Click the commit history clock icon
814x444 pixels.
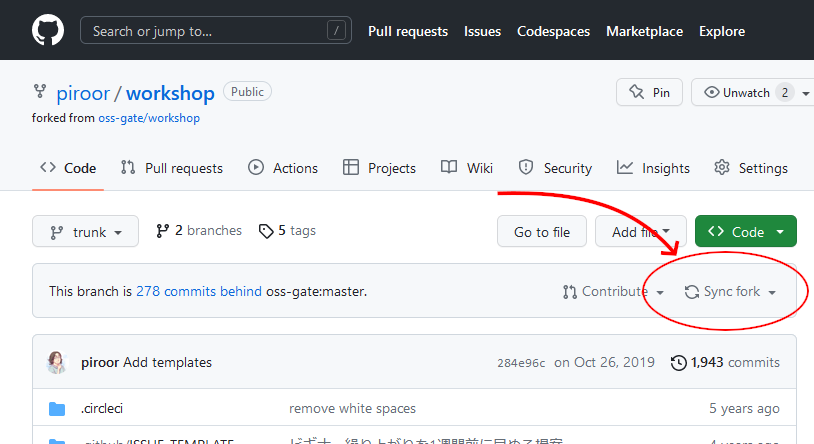click(679, 362)
